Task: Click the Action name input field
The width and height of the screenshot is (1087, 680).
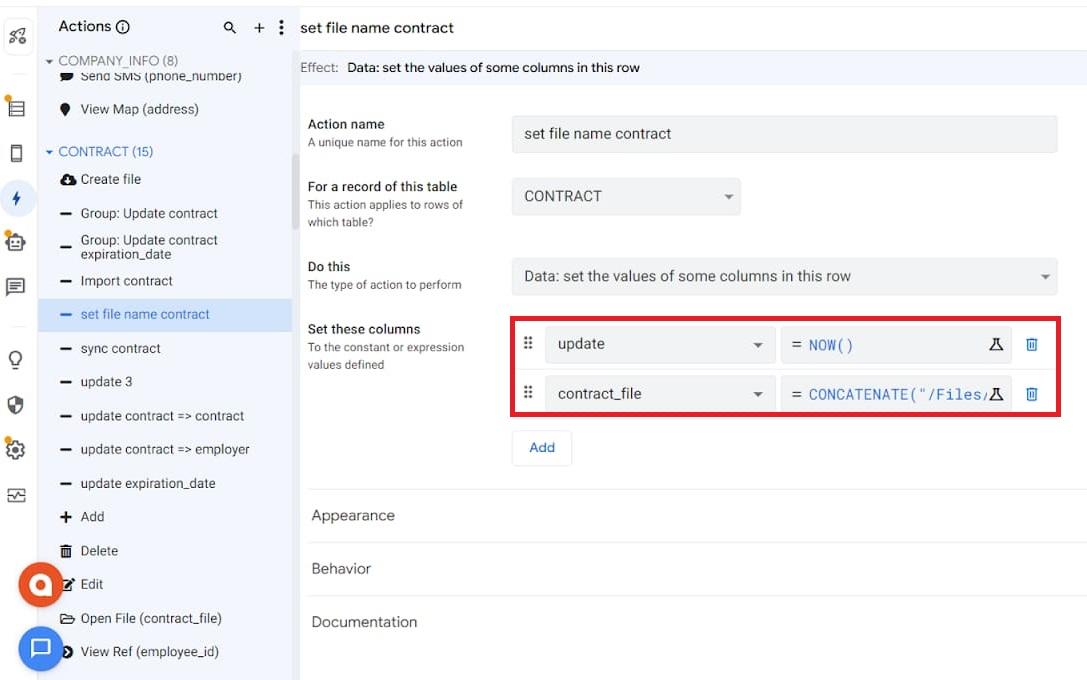Action: pos(784,134)
